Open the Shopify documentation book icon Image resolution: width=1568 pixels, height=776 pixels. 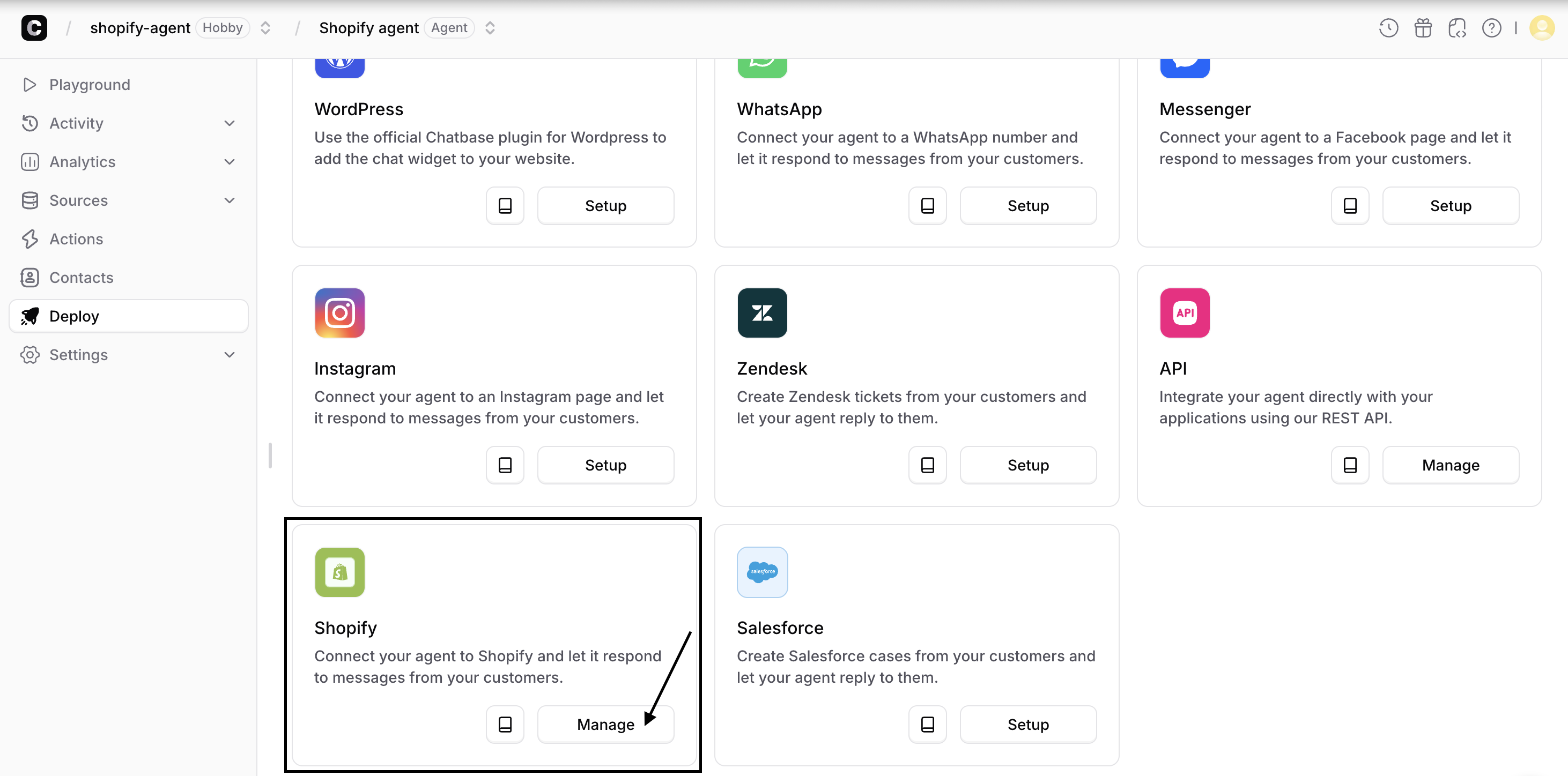tap(505, 725)
